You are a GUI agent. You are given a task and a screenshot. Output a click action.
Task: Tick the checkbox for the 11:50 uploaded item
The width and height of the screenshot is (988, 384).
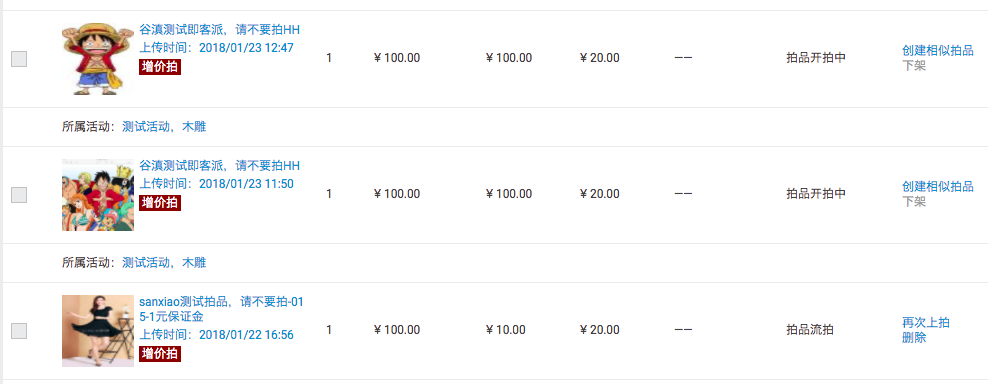coord(19,195)
